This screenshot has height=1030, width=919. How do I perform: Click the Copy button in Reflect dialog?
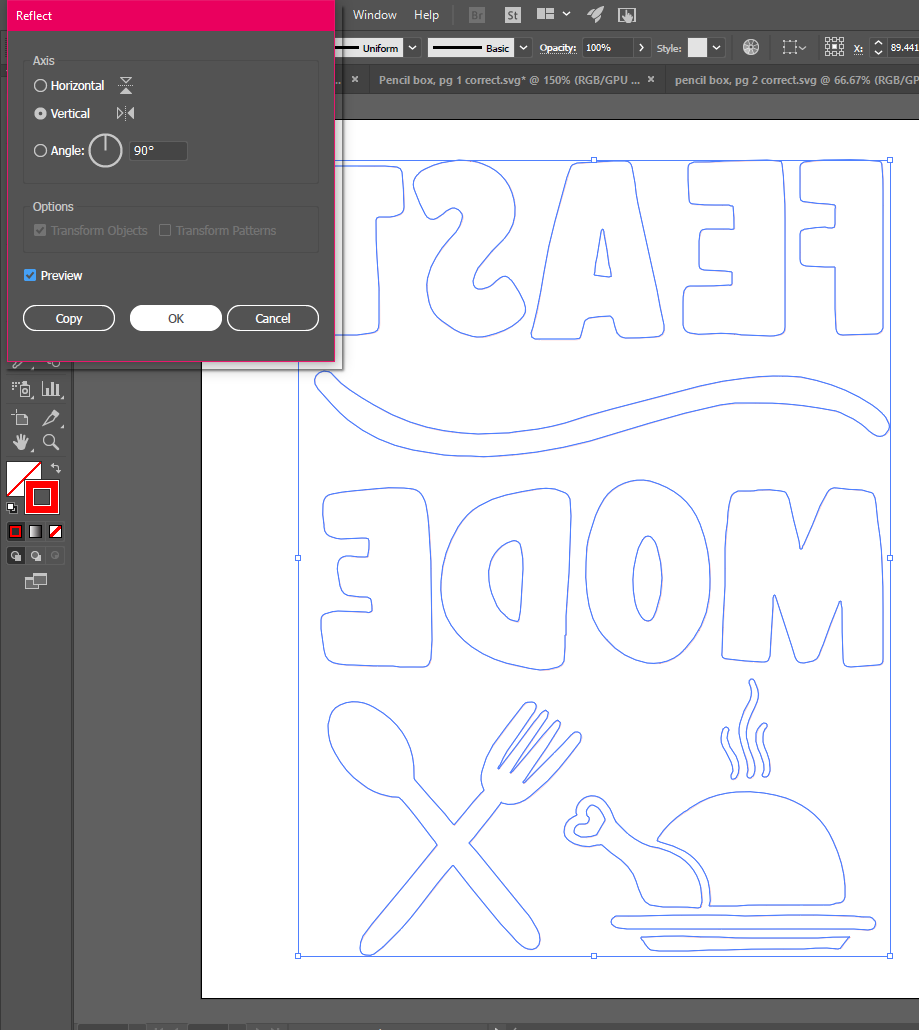pyautogui.click(x=69, y=318)
